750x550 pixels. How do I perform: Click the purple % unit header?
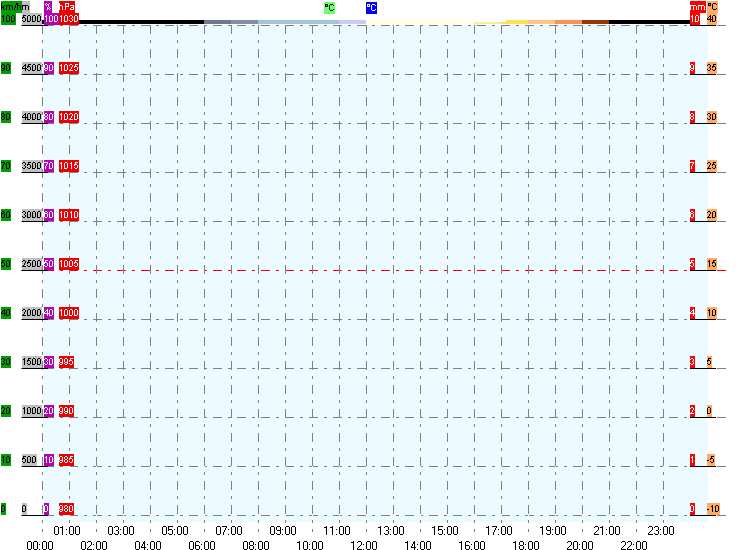pos(48,7)
